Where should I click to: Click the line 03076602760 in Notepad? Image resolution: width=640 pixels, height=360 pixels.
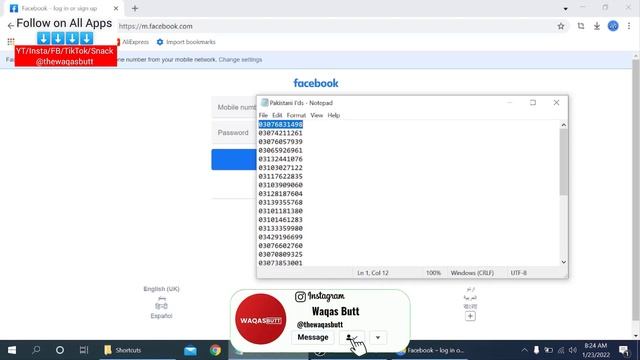pos(280,246)
